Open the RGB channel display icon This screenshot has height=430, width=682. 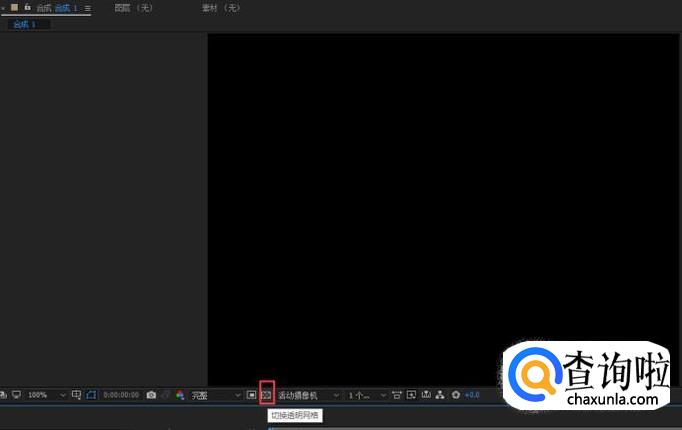coord(180,395)
